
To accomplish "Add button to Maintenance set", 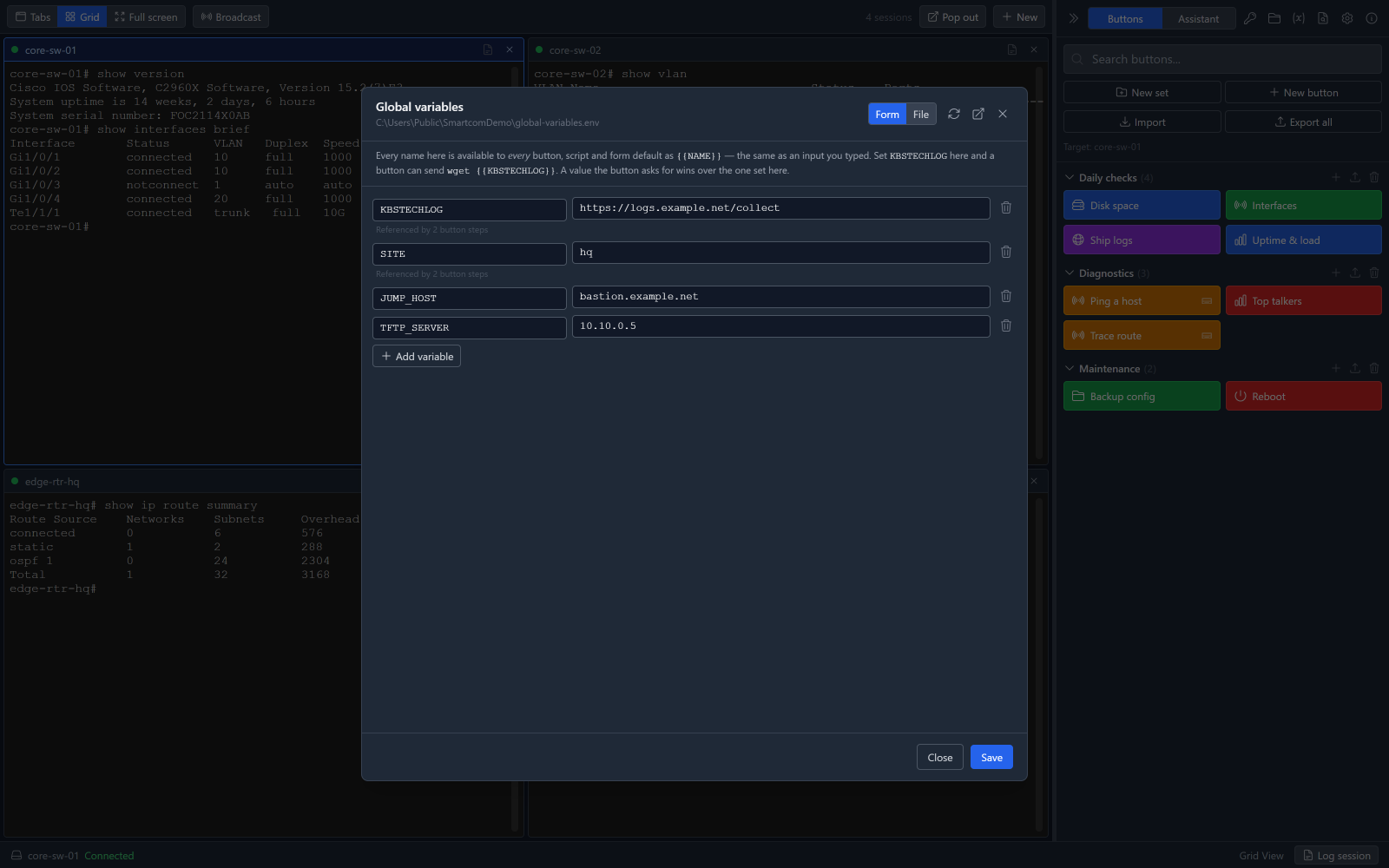I will pyautogui.click(x=1336, y=368).
